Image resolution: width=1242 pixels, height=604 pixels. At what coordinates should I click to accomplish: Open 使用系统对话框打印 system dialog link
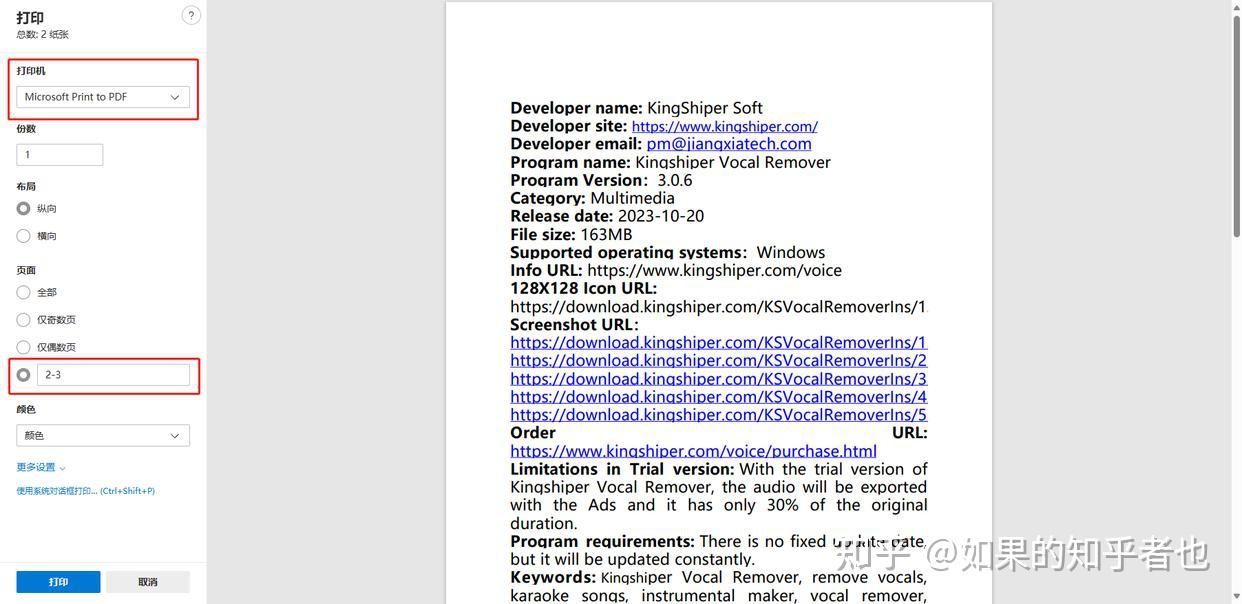[85, 491]
